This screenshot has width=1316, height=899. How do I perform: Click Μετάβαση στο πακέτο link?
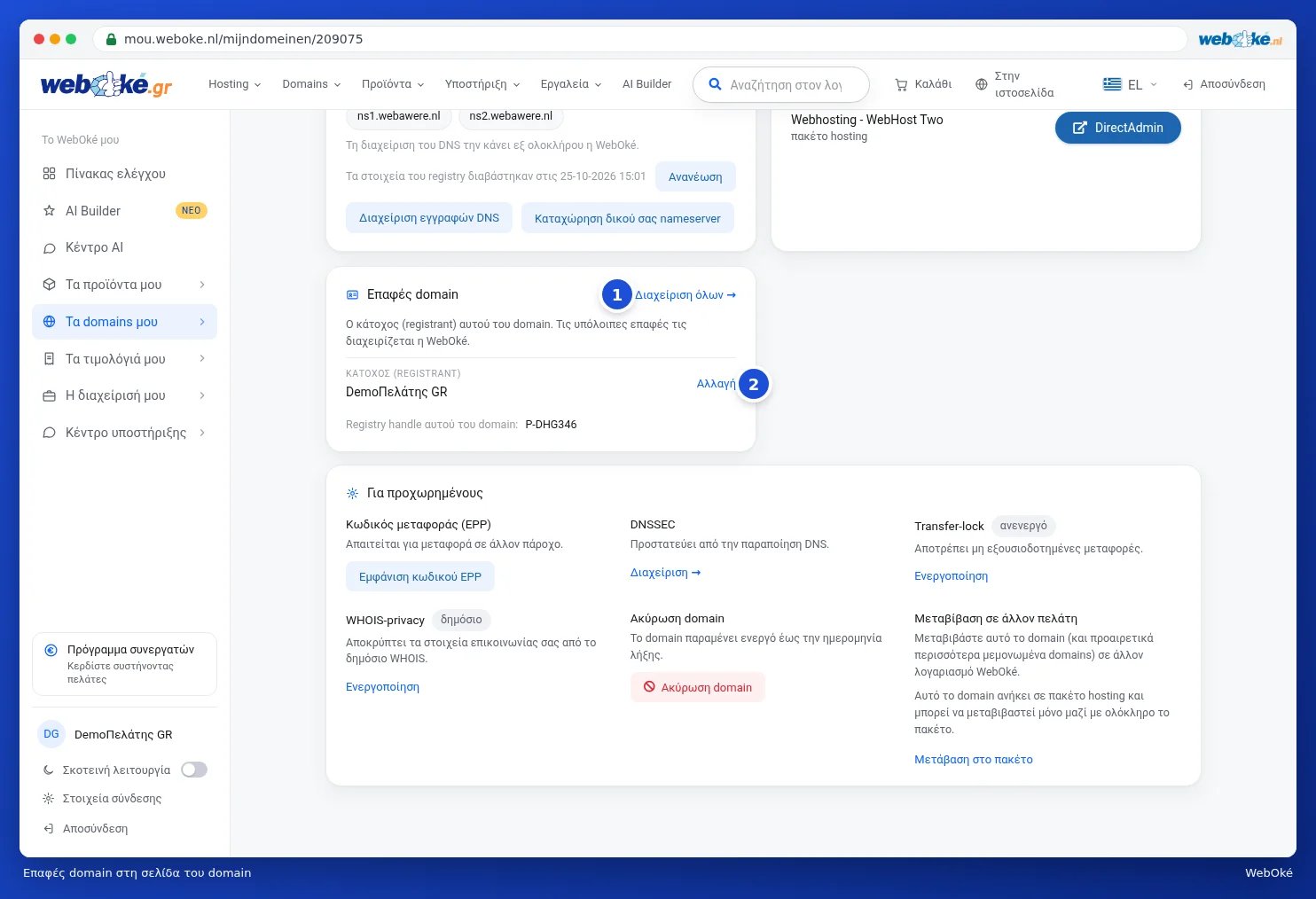point(974,760)
